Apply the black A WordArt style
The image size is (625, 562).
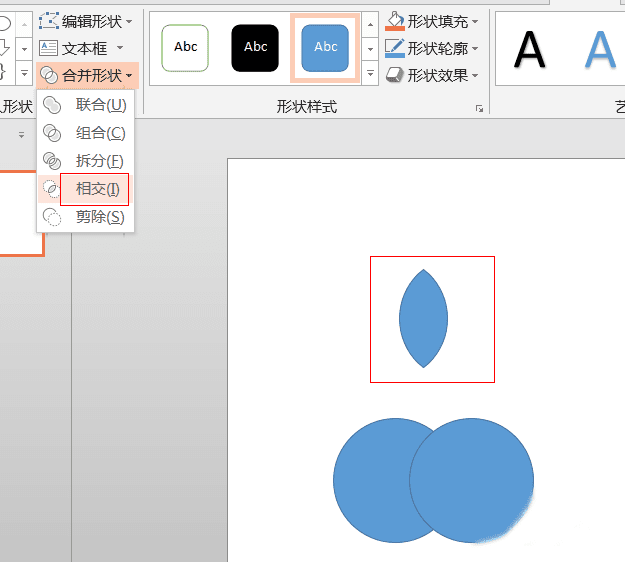[x=529, y=49]
